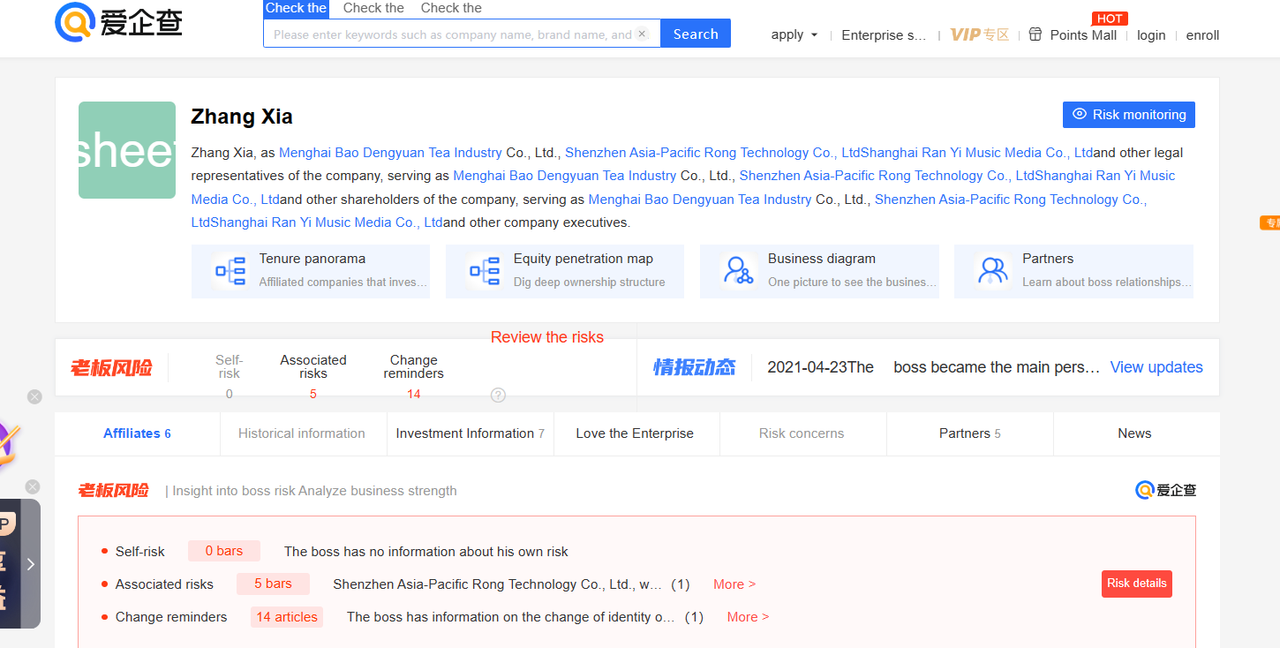Click the 0 bars badge
The width and height of the screenshot is (1280, 648).
pyautogui.click(x=224, y=551)
